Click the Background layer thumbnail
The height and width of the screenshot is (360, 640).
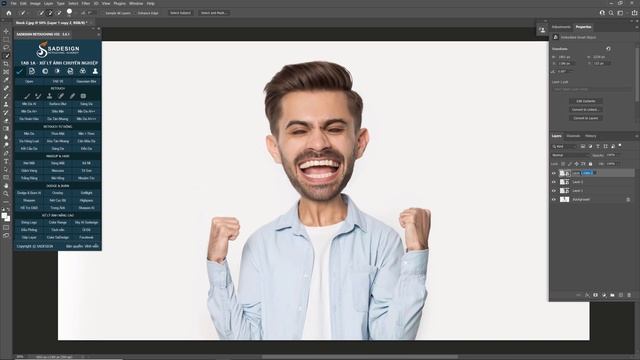coord(564,200)
